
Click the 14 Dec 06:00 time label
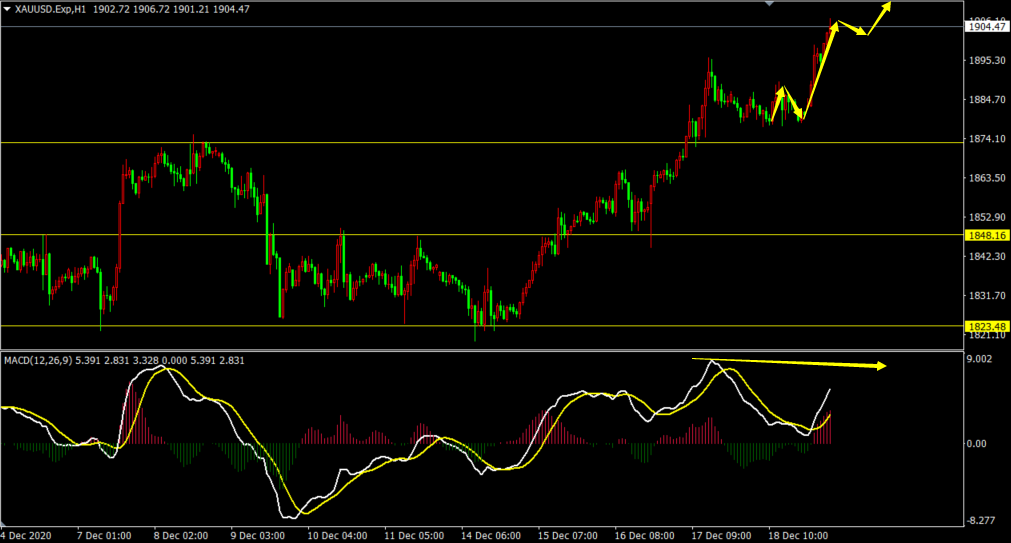[x=491, y=535]
